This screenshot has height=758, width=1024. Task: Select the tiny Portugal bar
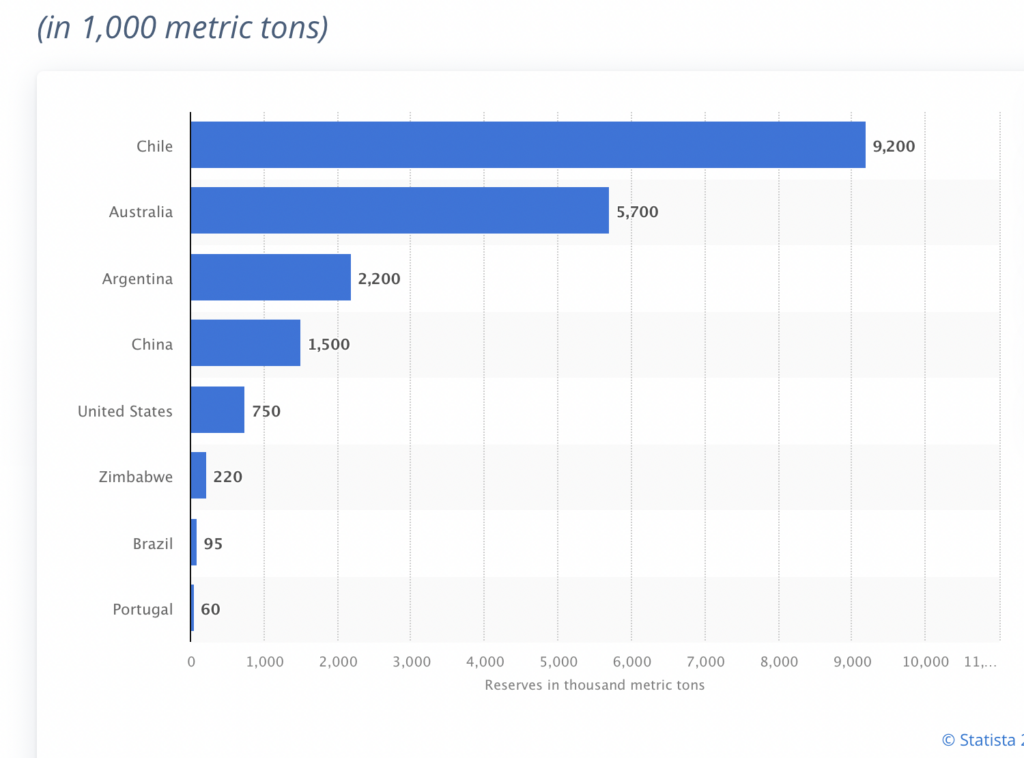pos(192,609)
